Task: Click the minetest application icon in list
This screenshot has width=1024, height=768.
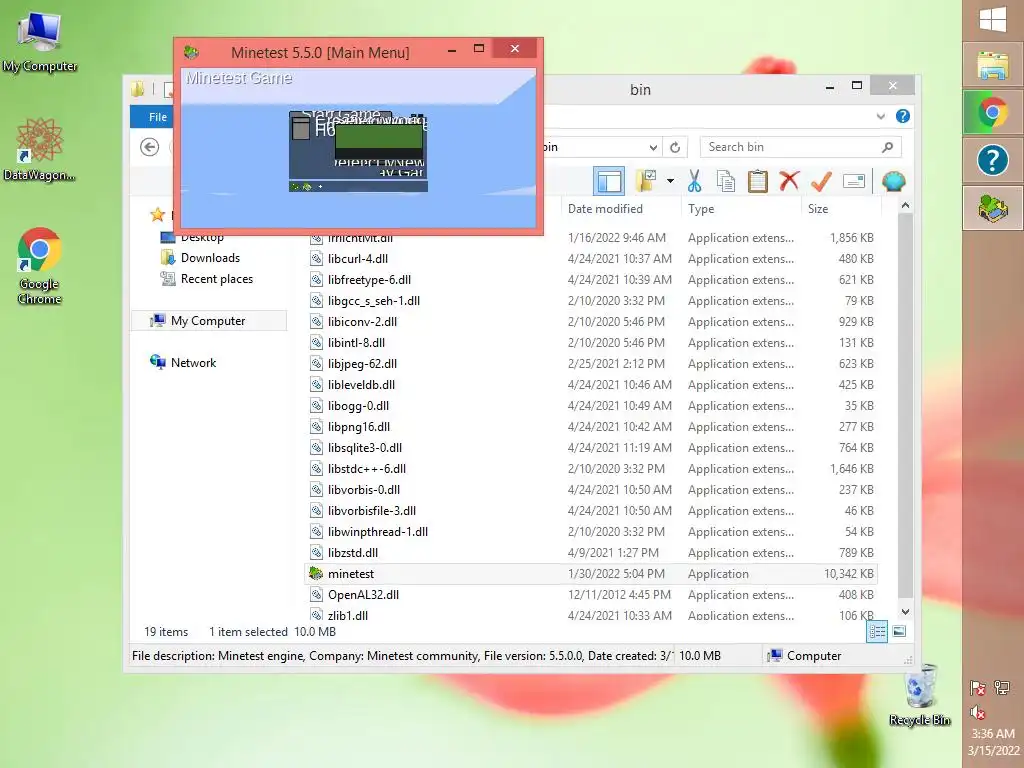Action: (316, 573)
